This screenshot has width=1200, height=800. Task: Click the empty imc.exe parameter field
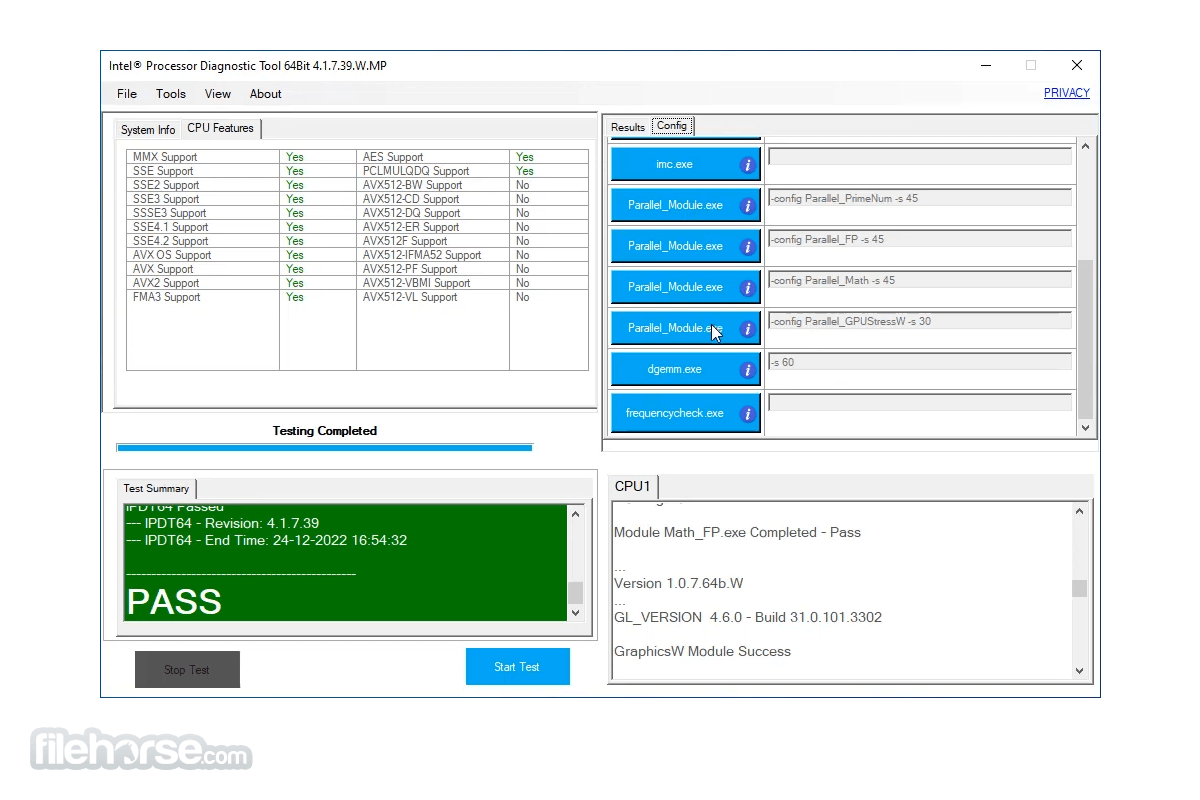[920, 157]
